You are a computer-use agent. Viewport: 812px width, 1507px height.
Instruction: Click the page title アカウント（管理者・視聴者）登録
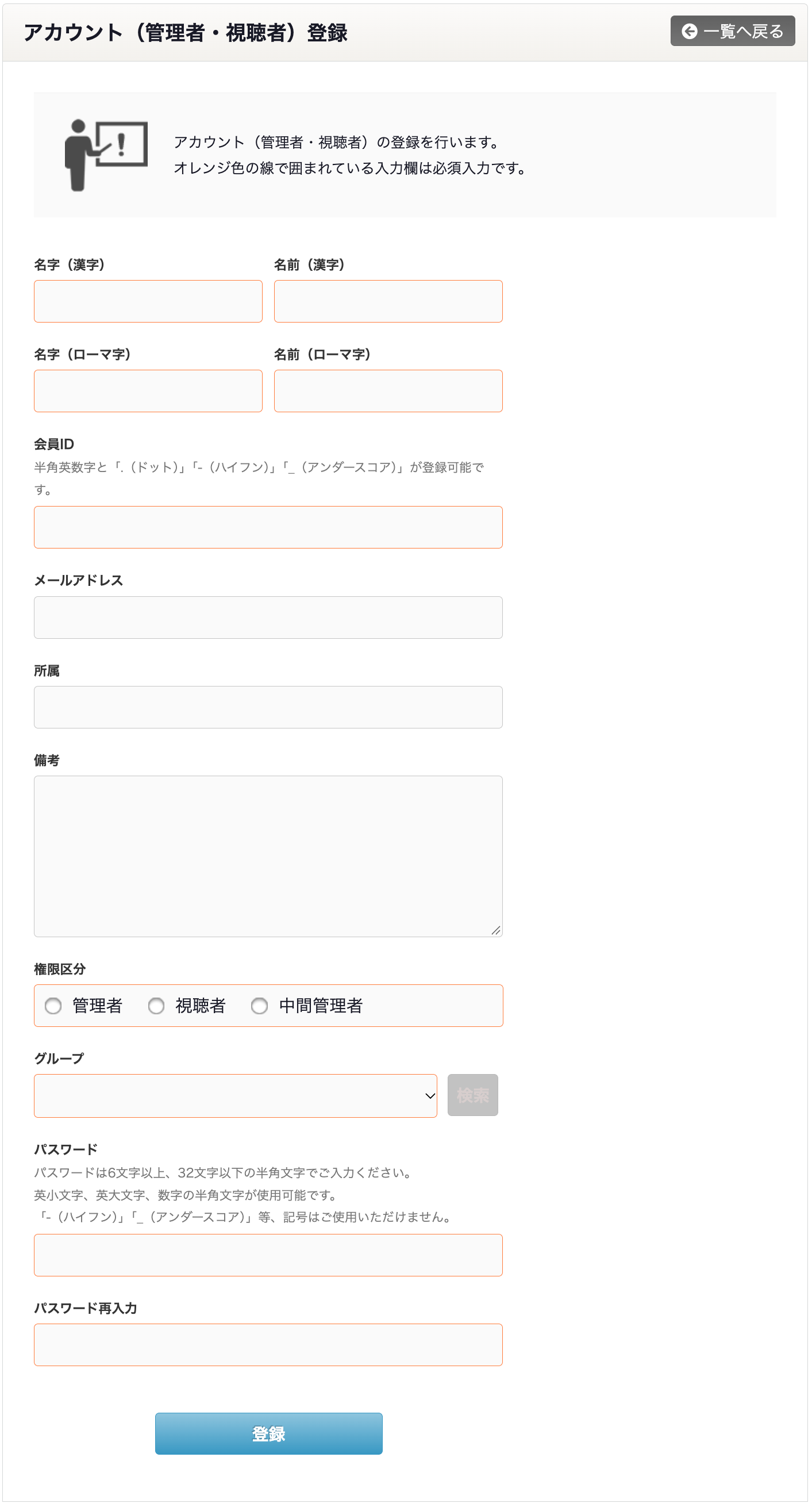click(x=186, y=32)
